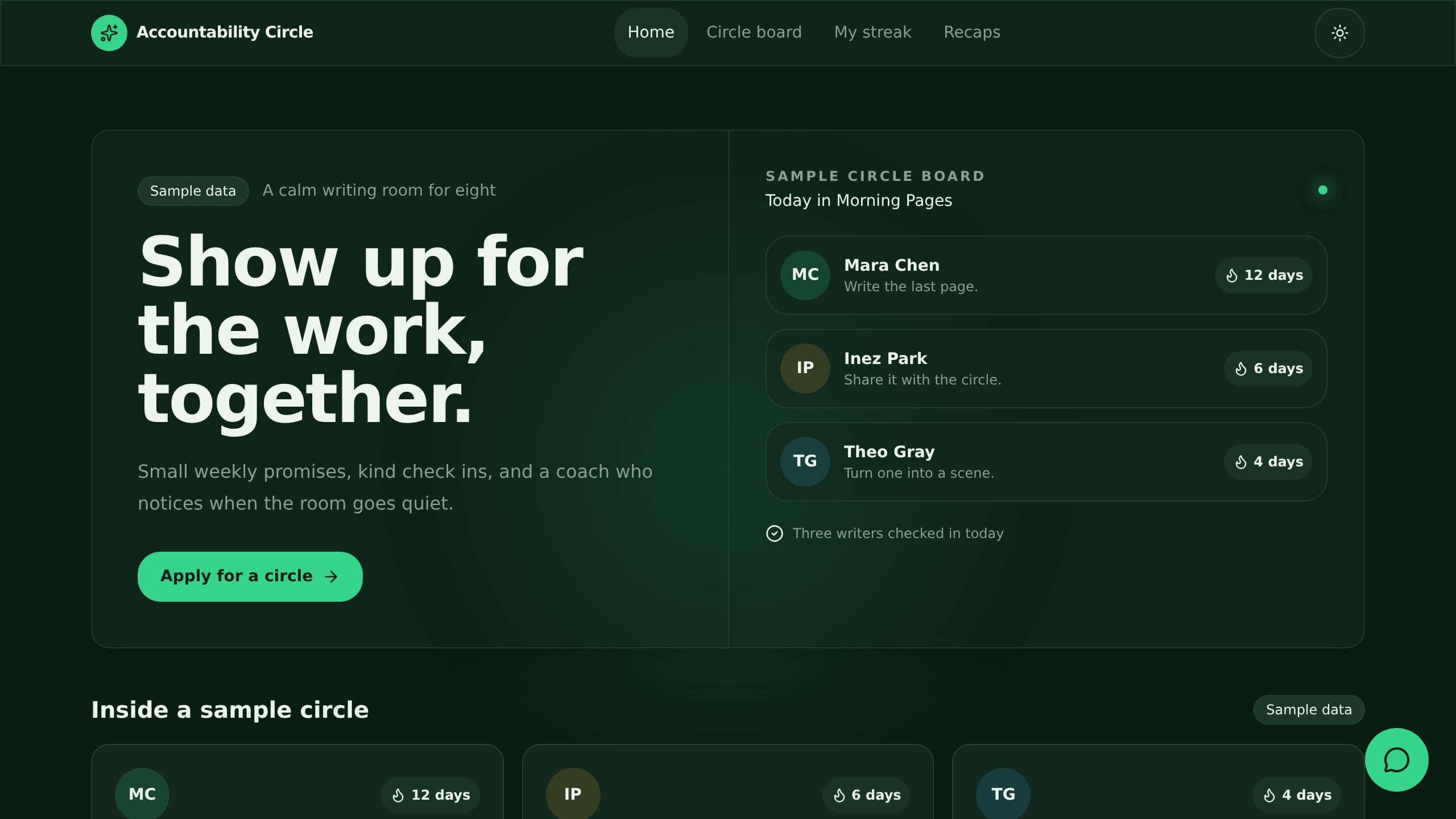Click 6 days badge in lower IP card

click(x=866, y=795)
